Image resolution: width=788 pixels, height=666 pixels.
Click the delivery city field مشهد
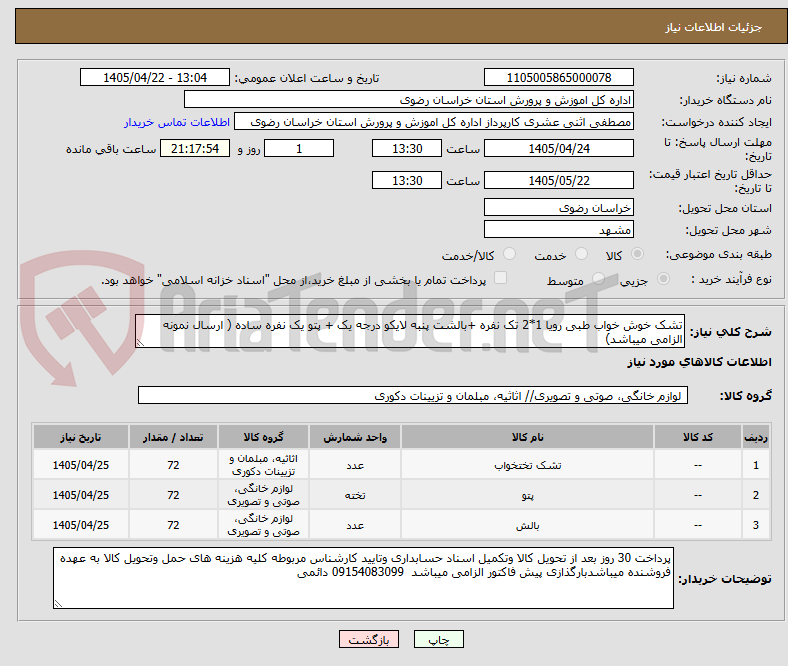click(559, 229)
